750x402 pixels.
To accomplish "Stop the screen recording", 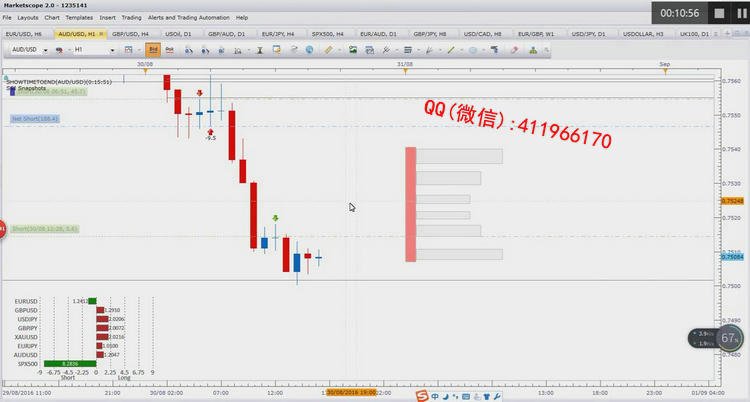I will pos(719,13).
